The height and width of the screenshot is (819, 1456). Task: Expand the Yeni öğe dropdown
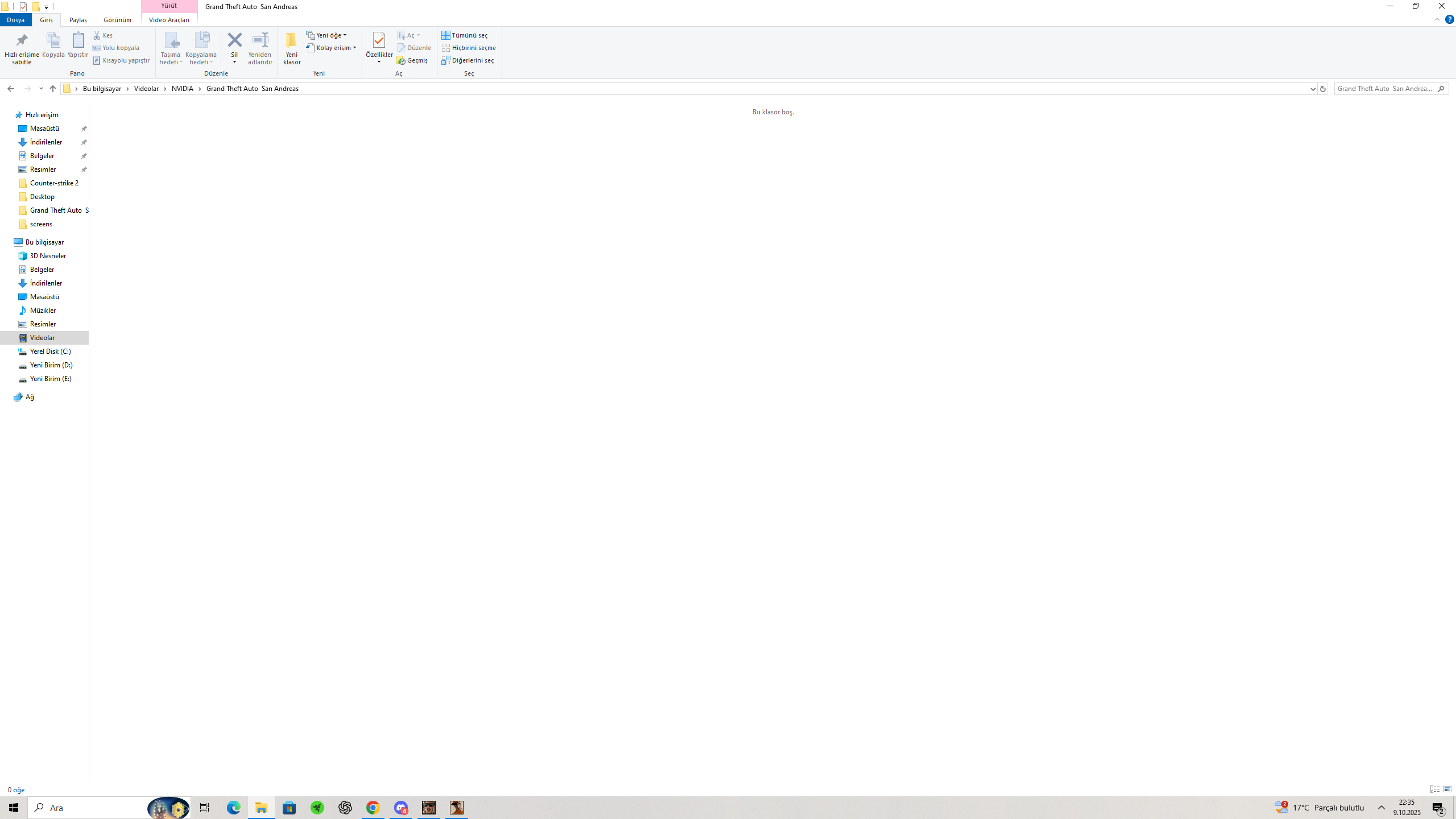326,35
